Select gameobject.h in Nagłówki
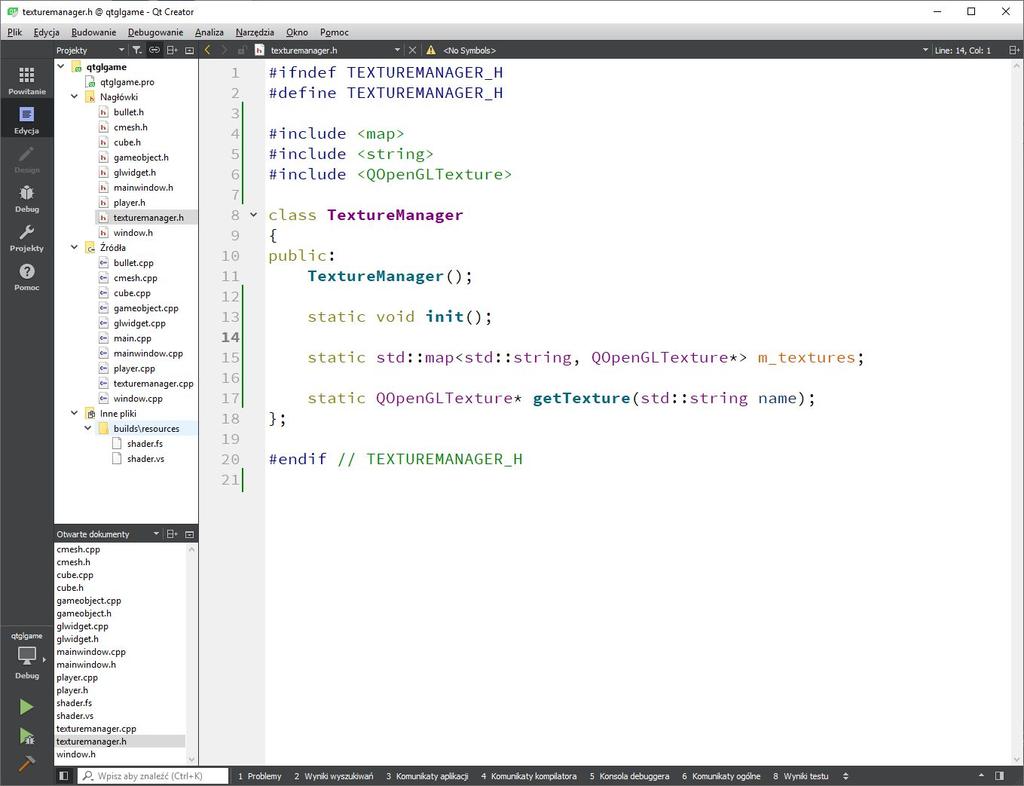The image size is (1024, 786). coord(140,157)
